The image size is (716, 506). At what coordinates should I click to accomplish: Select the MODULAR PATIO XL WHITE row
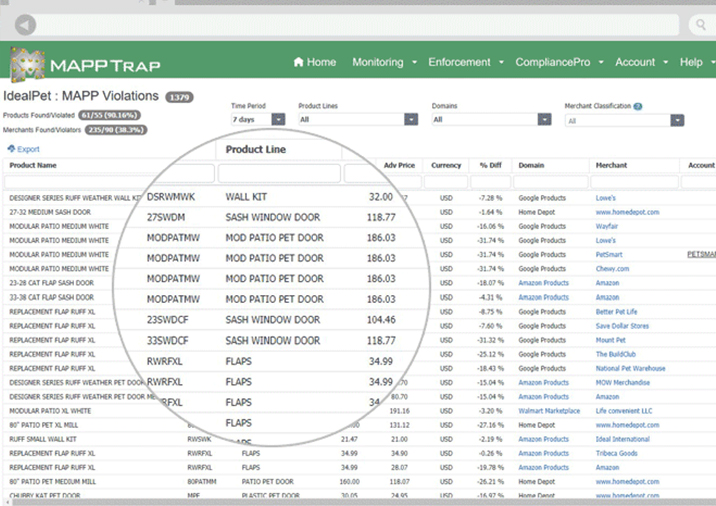click(x=358, y=411)
